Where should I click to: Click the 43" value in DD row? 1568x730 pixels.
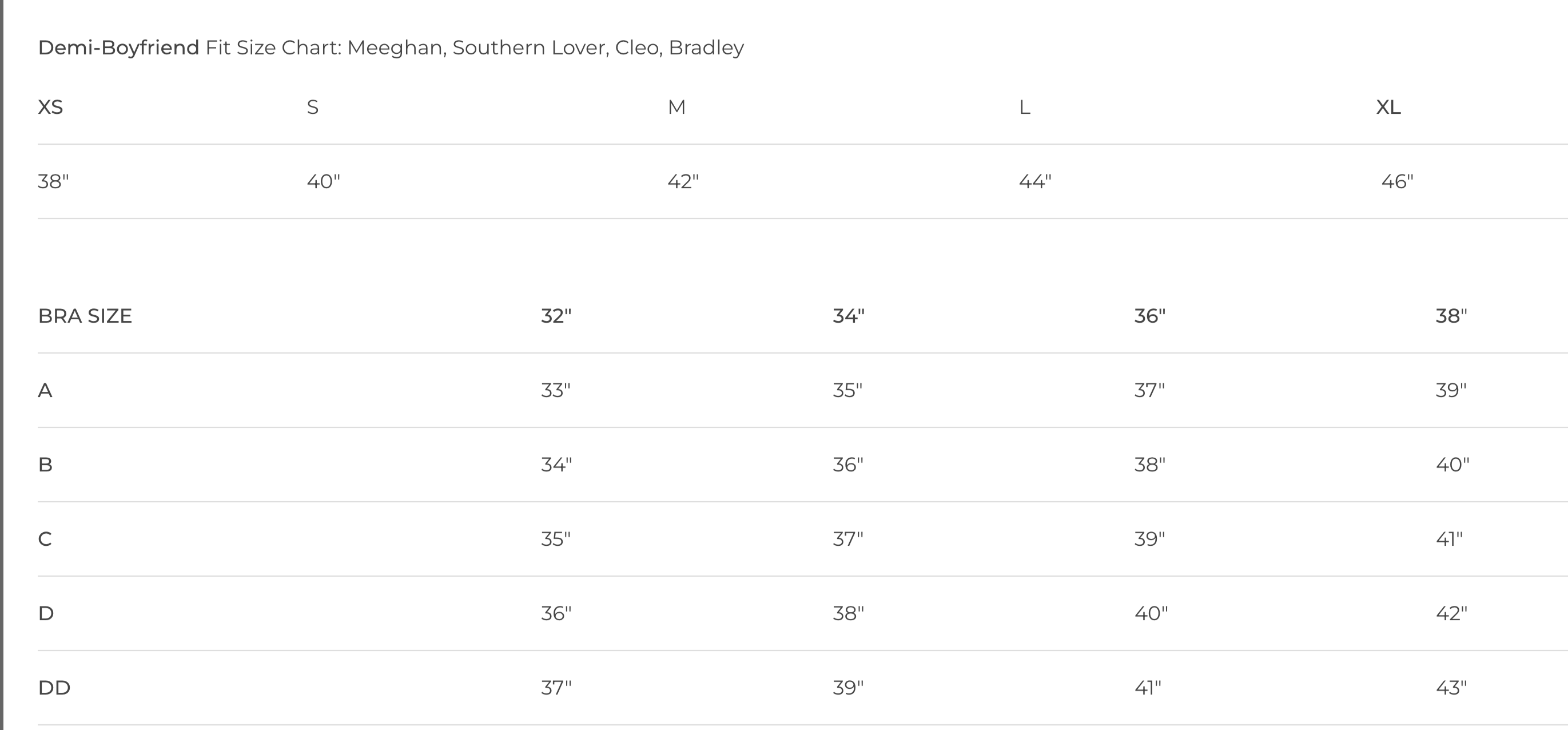[x=1451, y=688]
